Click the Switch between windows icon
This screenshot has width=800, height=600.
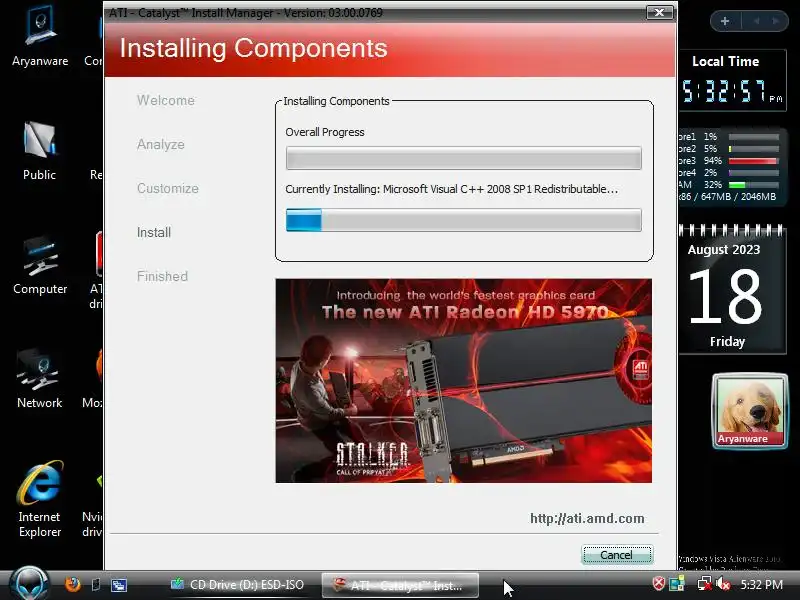119,585
